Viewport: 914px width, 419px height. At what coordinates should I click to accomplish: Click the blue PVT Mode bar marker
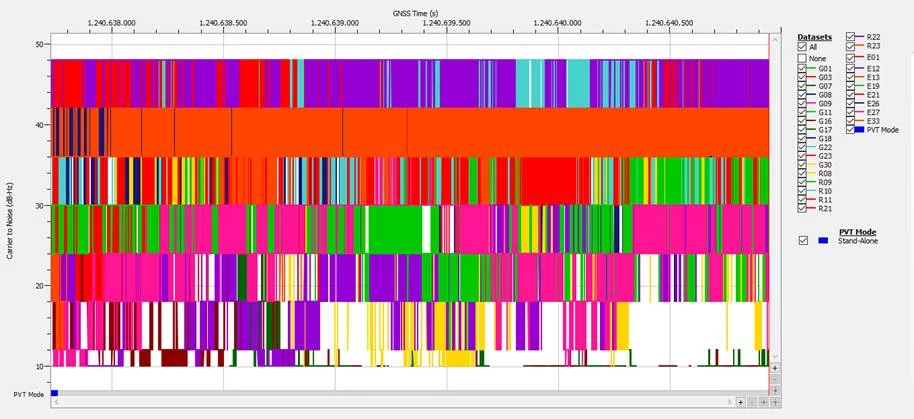coord(55,393)
